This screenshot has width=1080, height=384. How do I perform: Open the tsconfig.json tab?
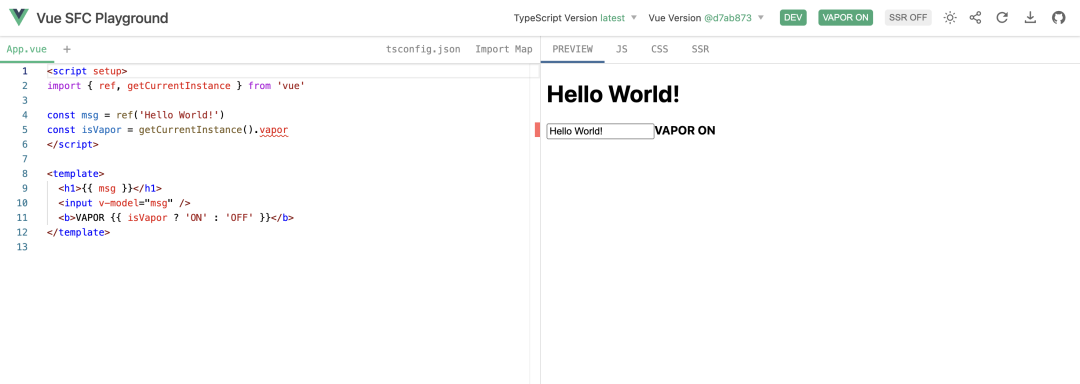(424, 50)
